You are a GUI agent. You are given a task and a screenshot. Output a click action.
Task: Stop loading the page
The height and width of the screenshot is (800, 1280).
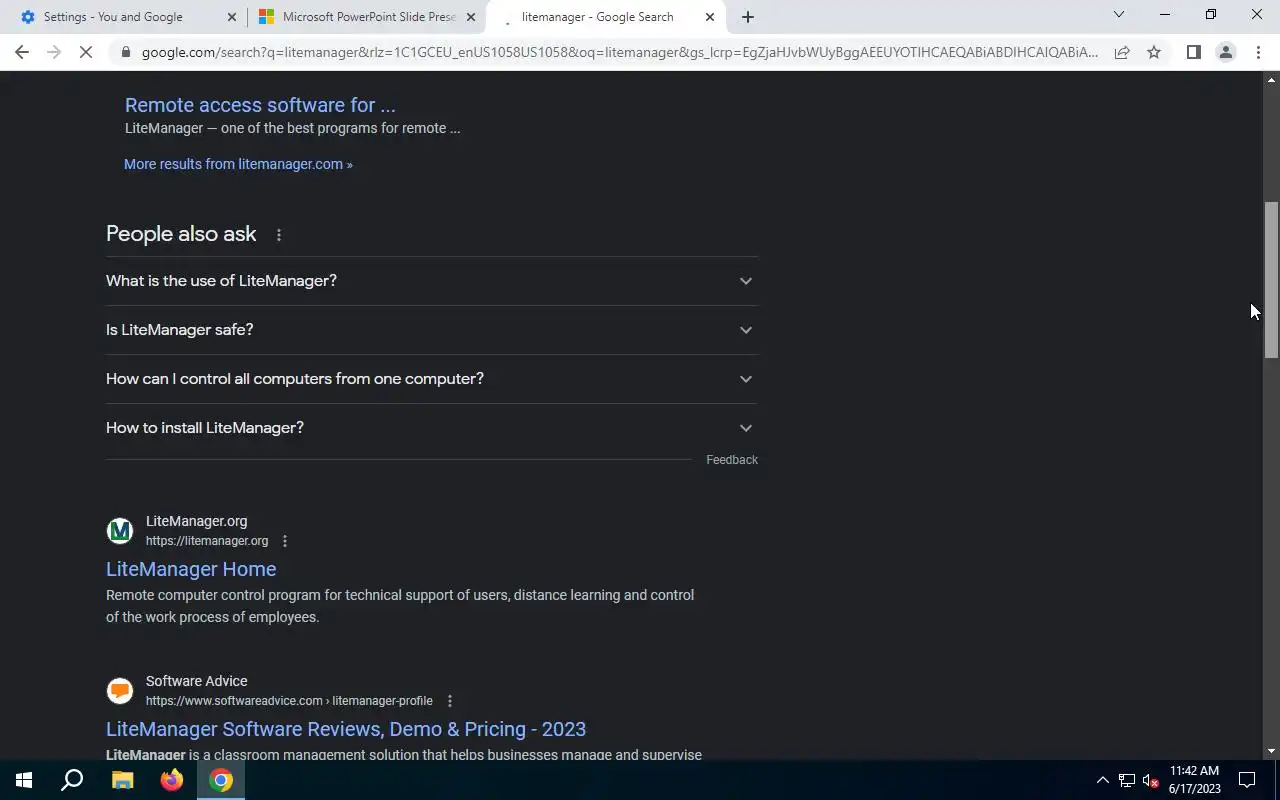point(86,52)
